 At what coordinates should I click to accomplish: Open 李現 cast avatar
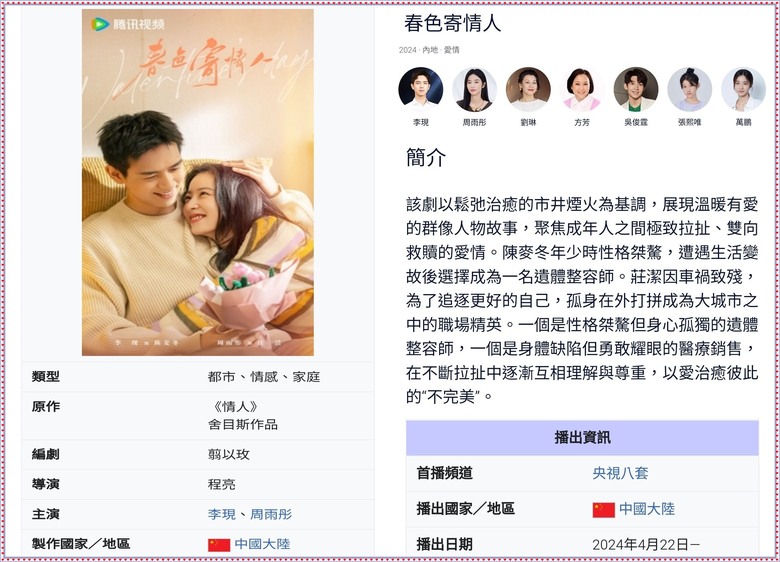[420, 89]
